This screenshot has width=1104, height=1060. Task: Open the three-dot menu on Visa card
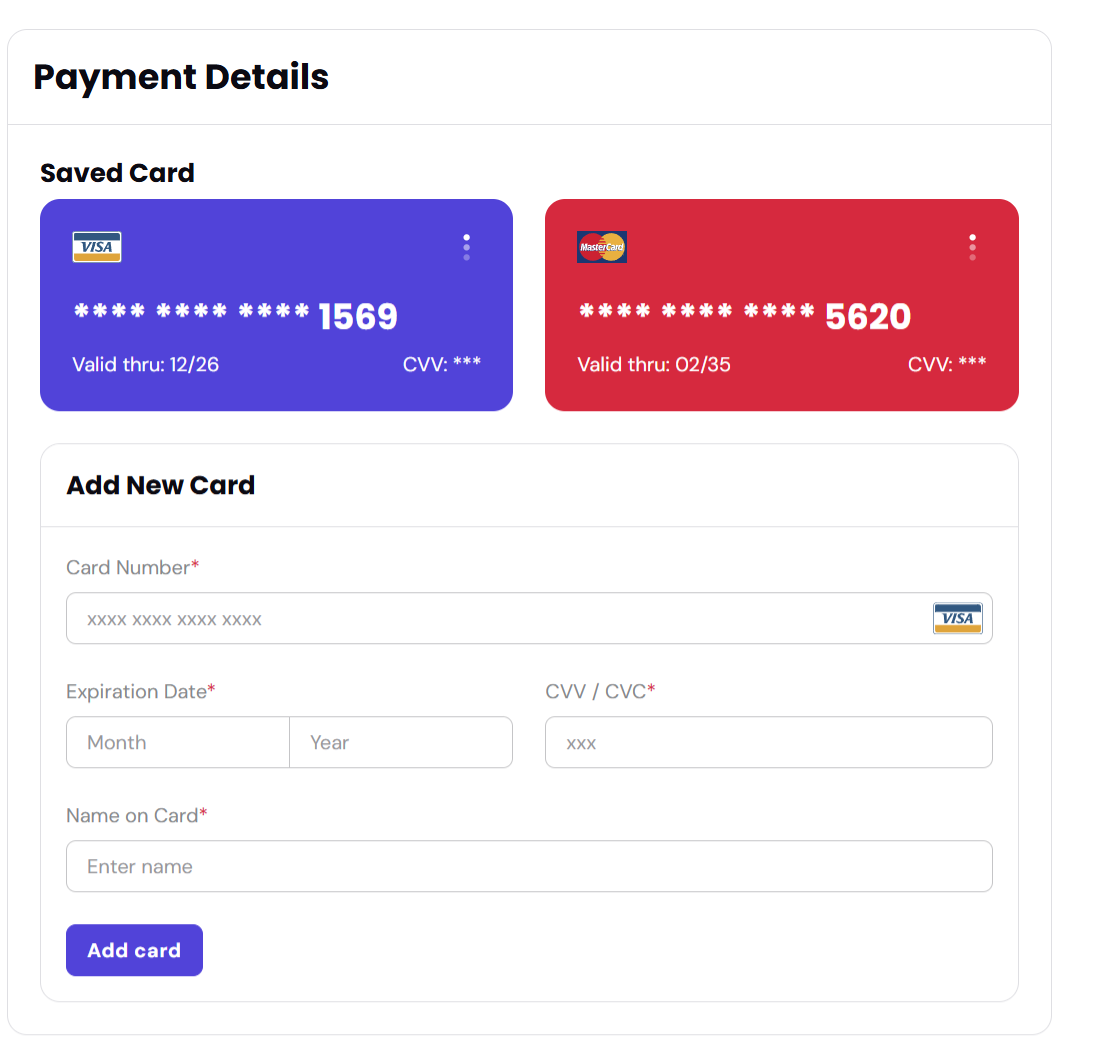pos(466,247)
